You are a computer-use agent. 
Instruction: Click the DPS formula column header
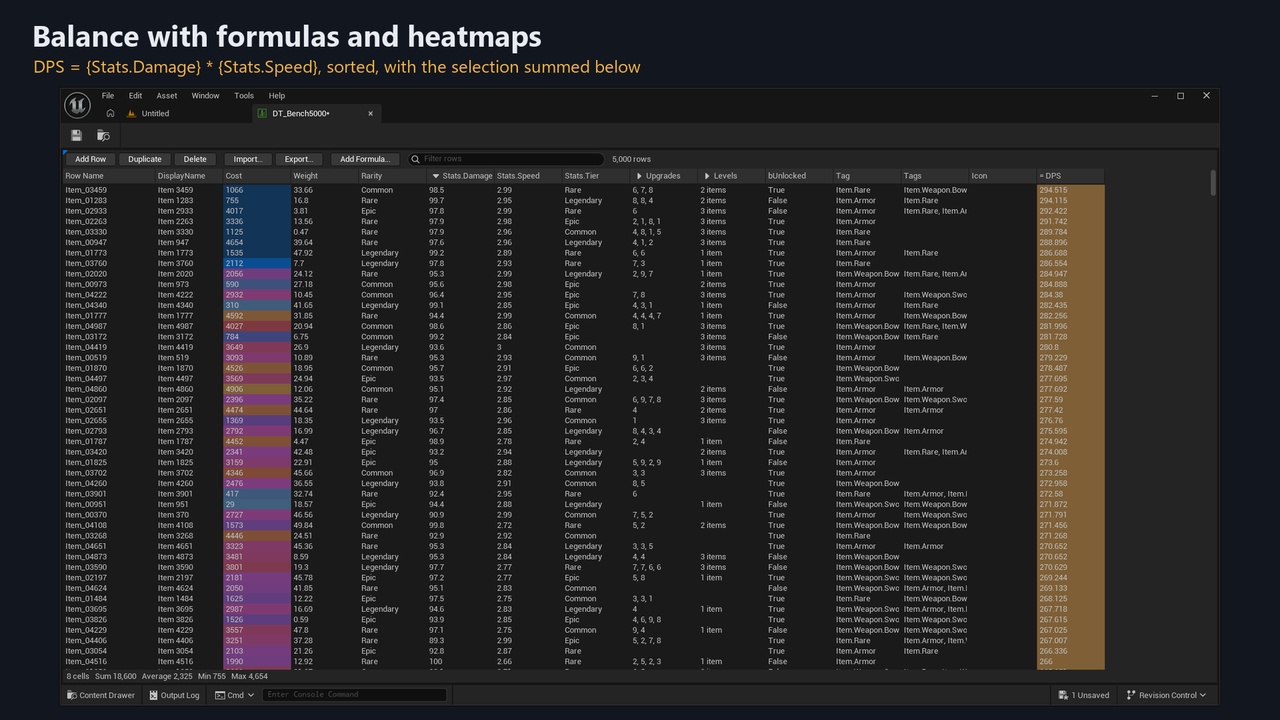click(1070, 176)
